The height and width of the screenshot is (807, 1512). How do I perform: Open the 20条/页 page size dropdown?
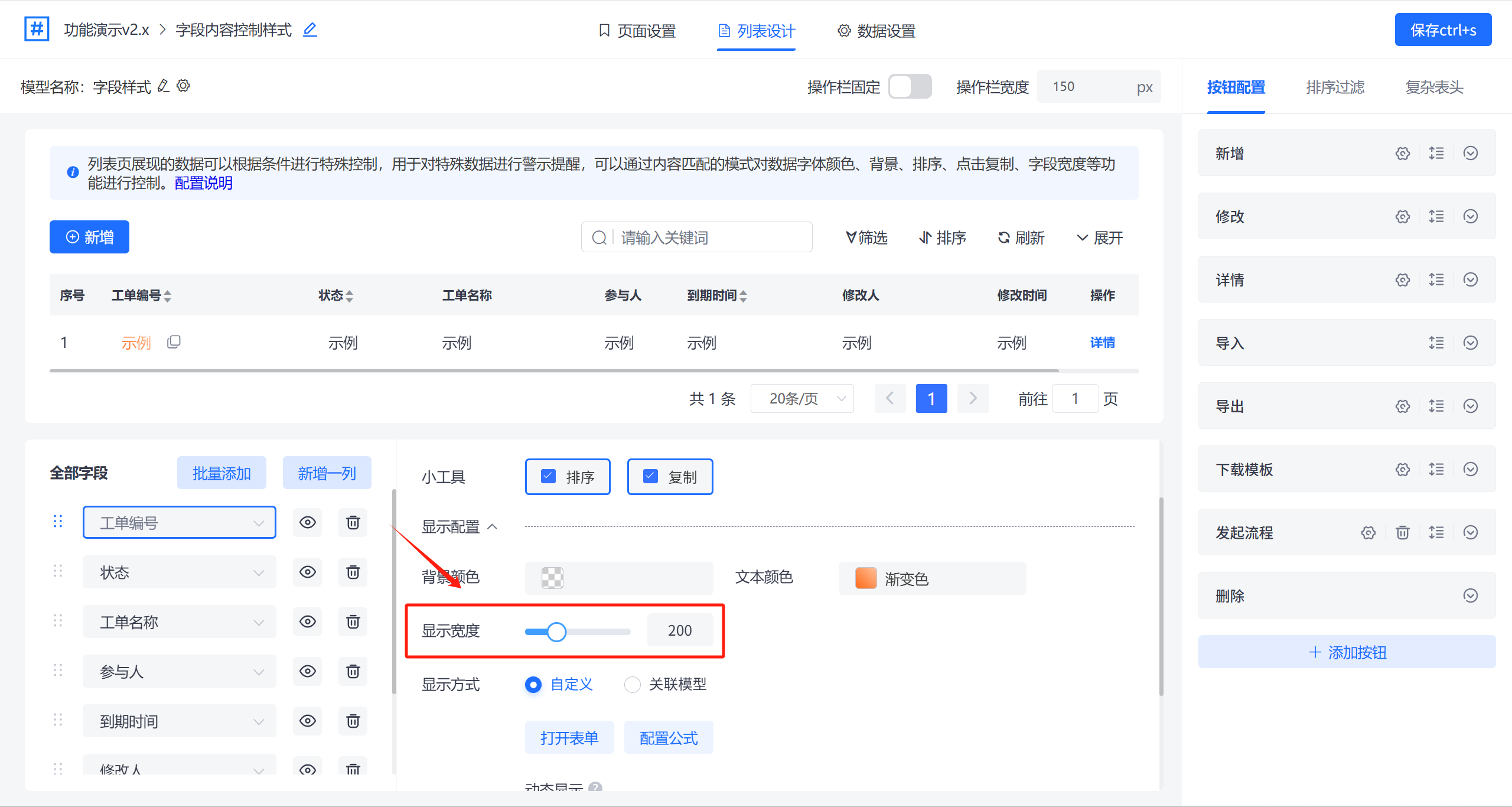(x=802, y=399)
